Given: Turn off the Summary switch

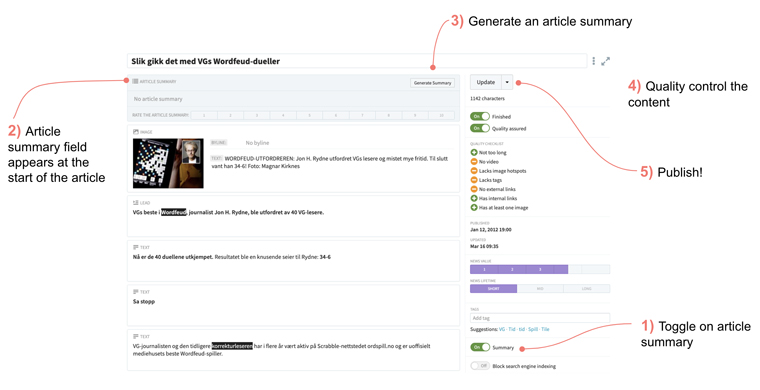Looking at the screenshot, I should [x=480, y=347].
